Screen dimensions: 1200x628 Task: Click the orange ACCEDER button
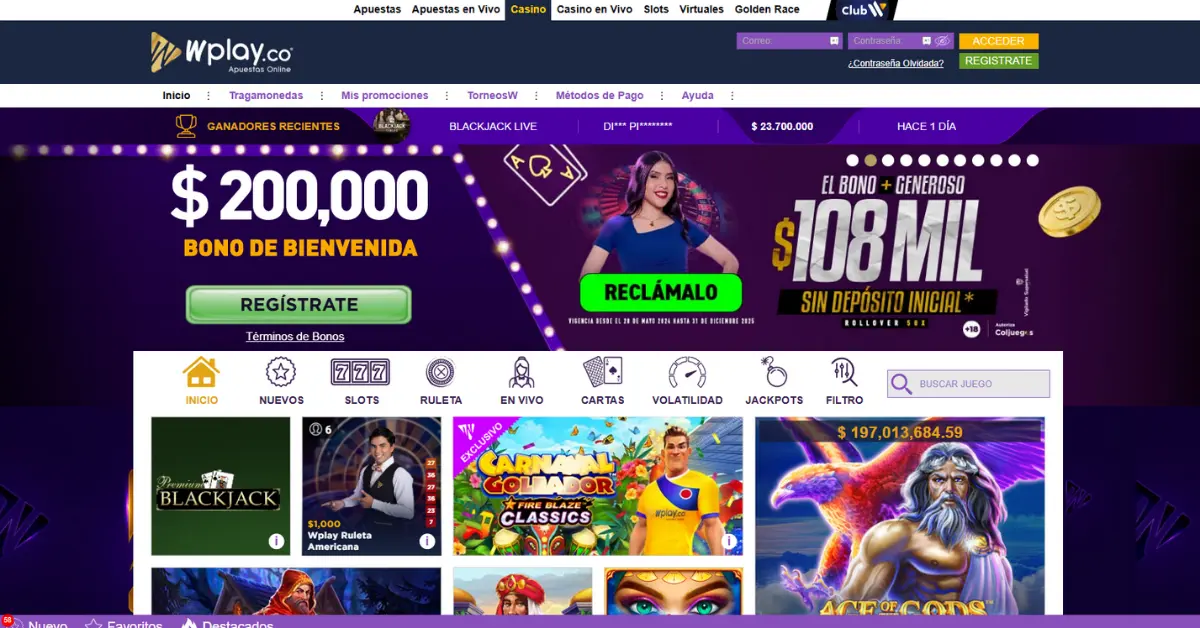(998, 41)
